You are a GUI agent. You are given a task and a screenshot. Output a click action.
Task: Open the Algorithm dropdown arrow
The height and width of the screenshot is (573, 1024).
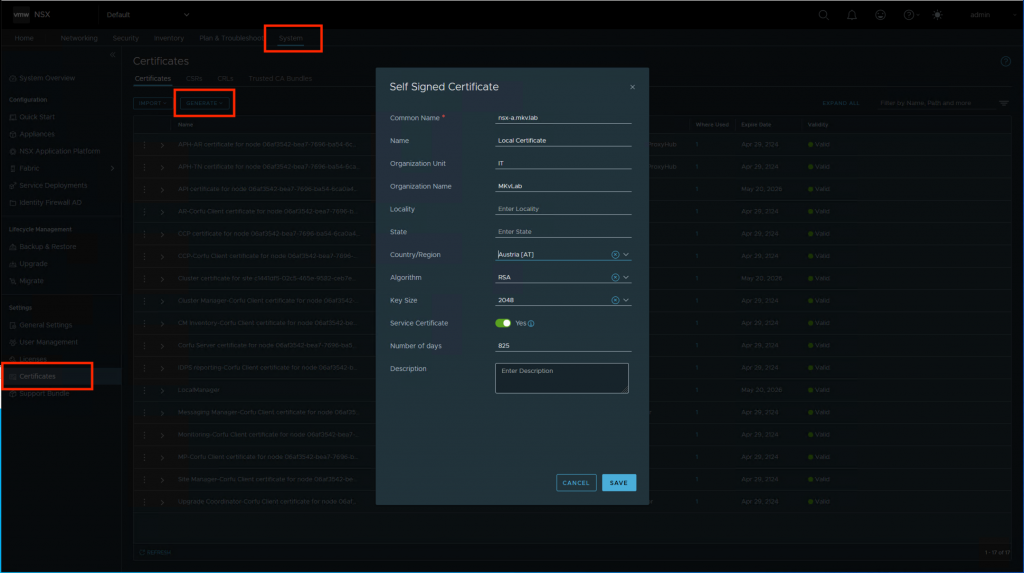point(626,277)
